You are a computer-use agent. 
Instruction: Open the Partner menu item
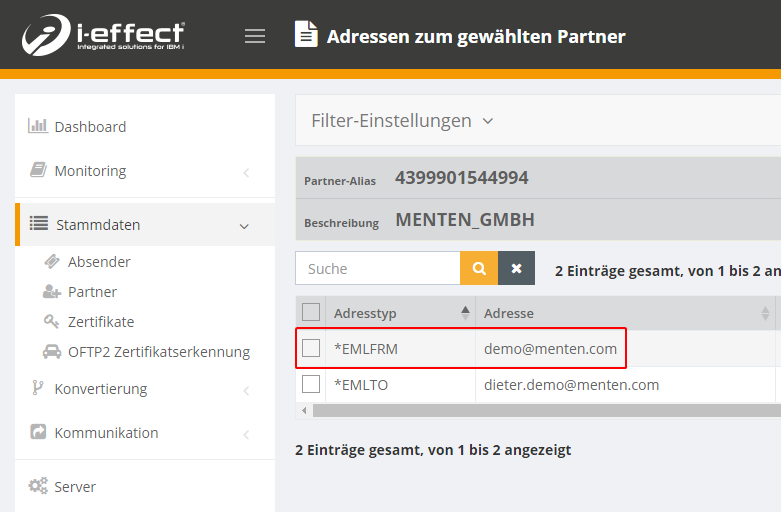click(x=92, y=292)
